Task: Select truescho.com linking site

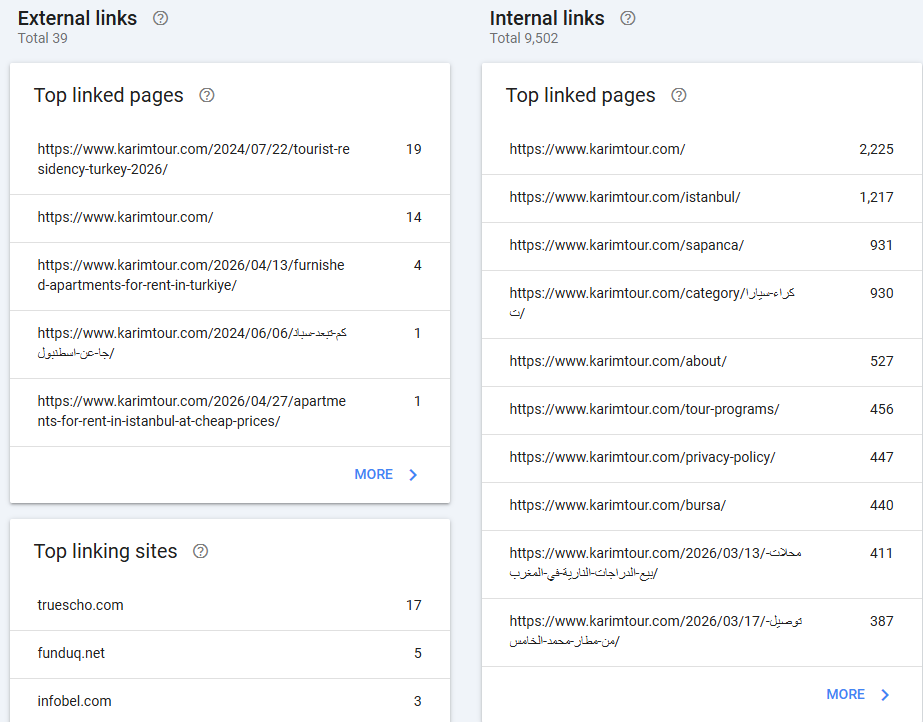Action: pyautogui.click(x=230, y=605)
